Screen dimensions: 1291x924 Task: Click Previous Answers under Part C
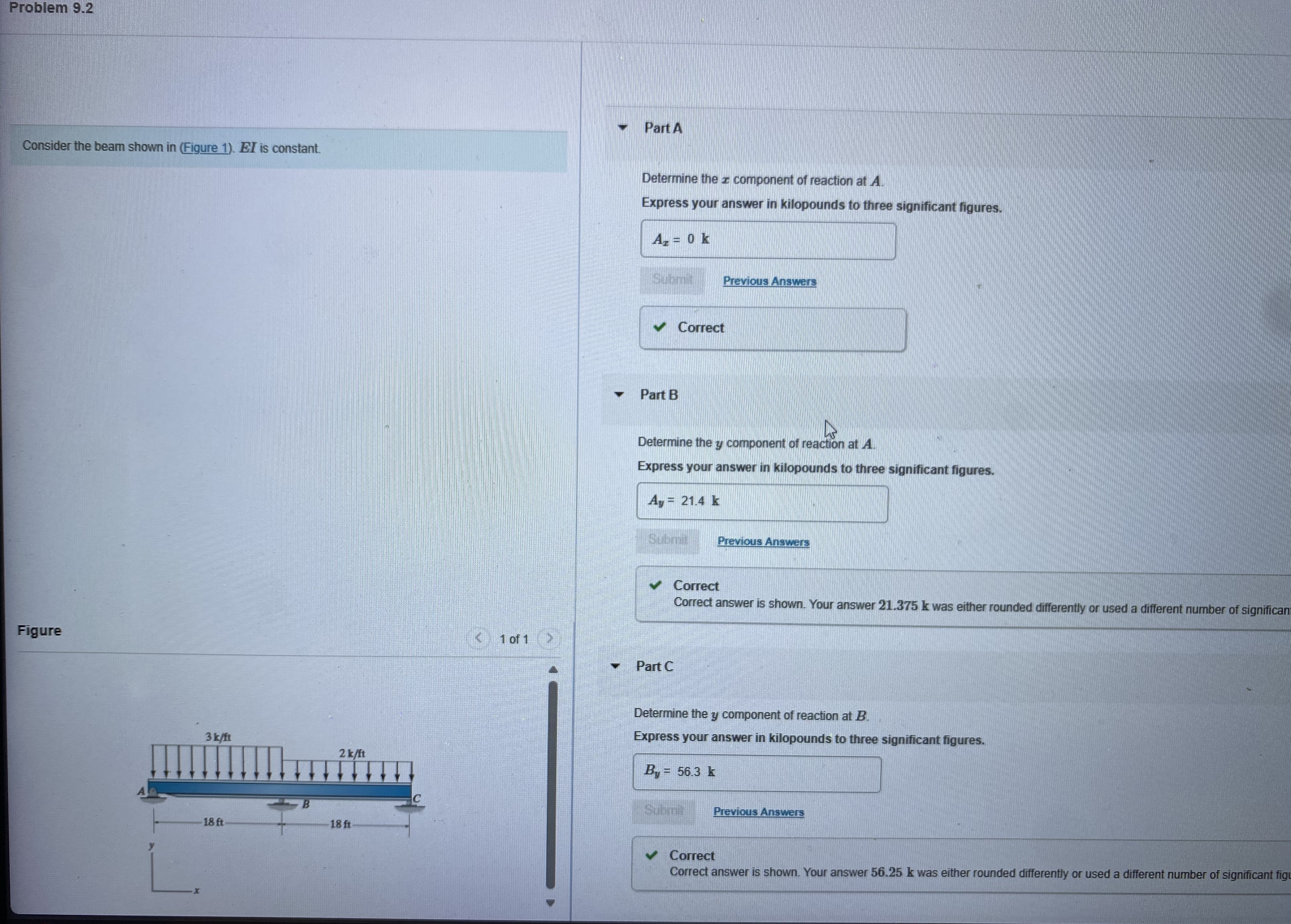pyautogui.click(x=758, y=812)
